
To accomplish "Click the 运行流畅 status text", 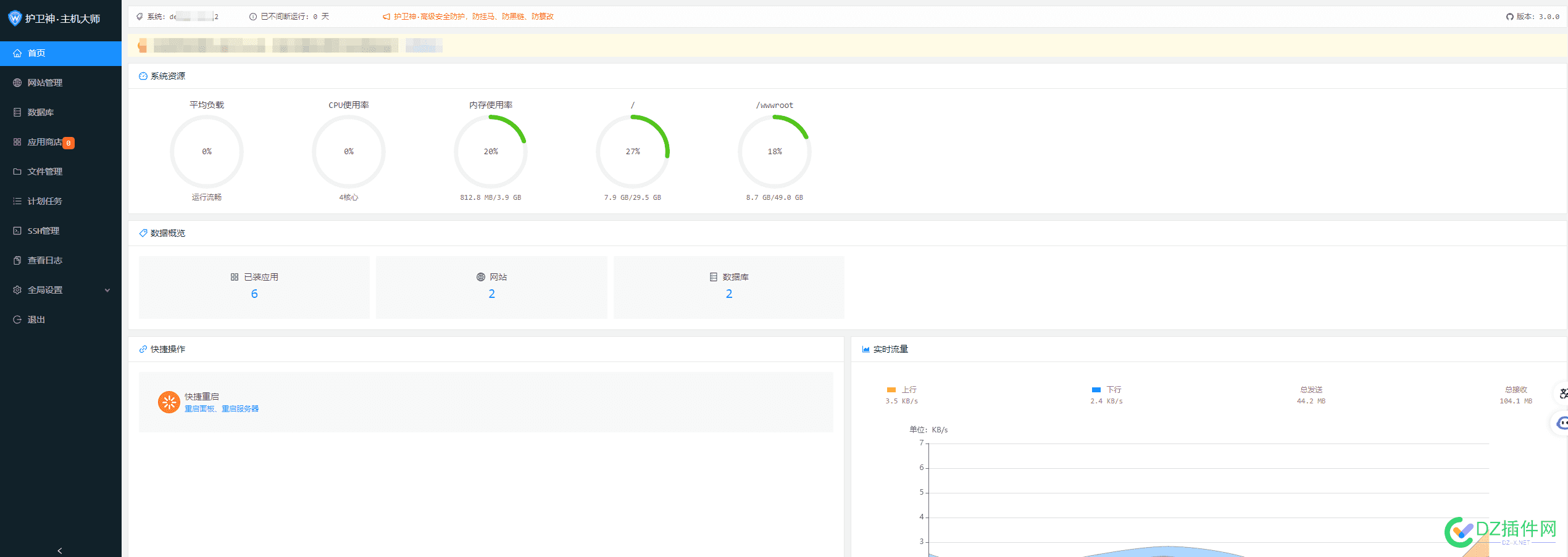I will [x=207, y=197].
